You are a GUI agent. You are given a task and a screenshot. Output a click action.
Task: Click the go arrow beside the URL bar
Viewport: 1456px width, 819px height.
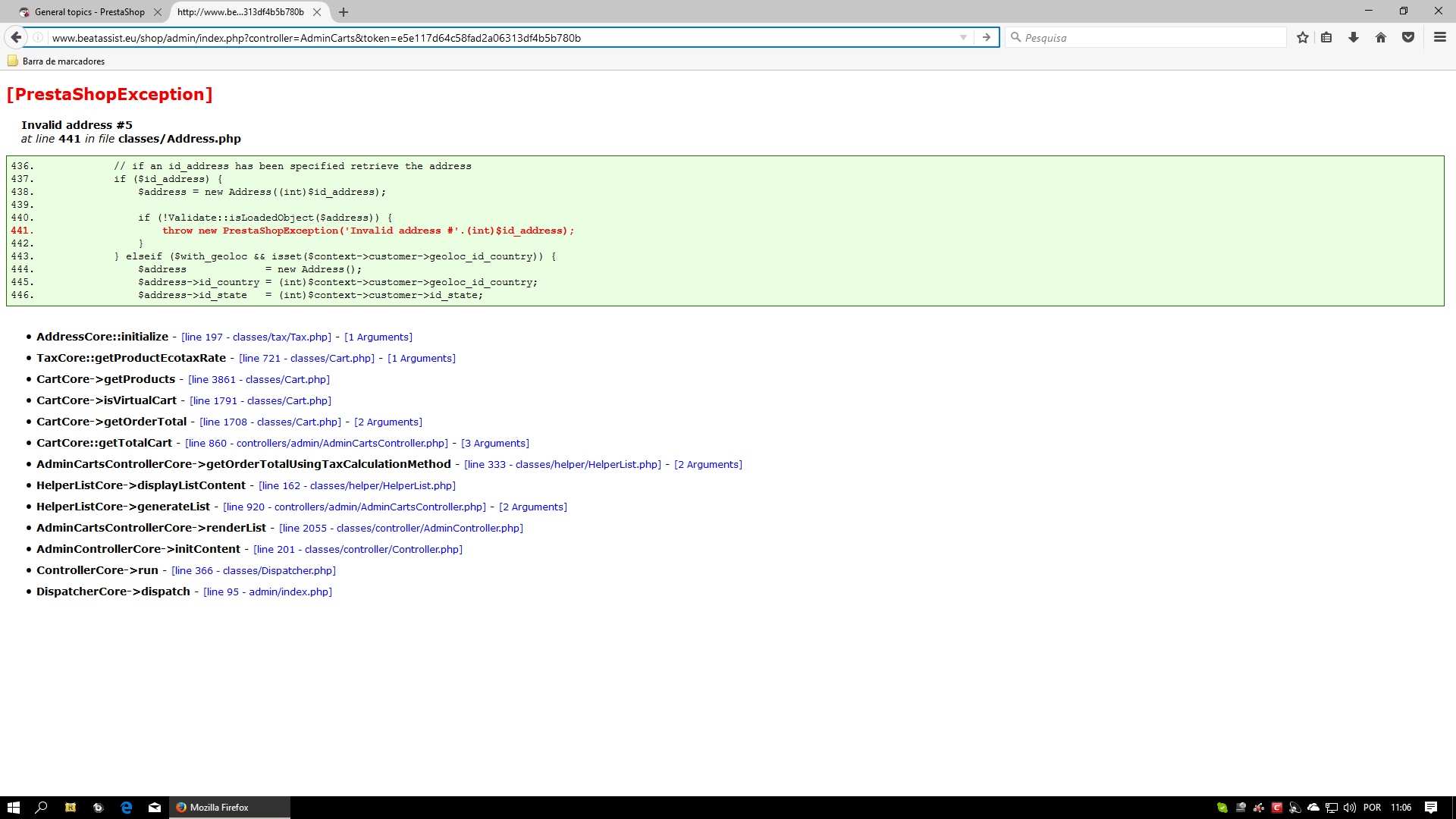click(986, 37)
